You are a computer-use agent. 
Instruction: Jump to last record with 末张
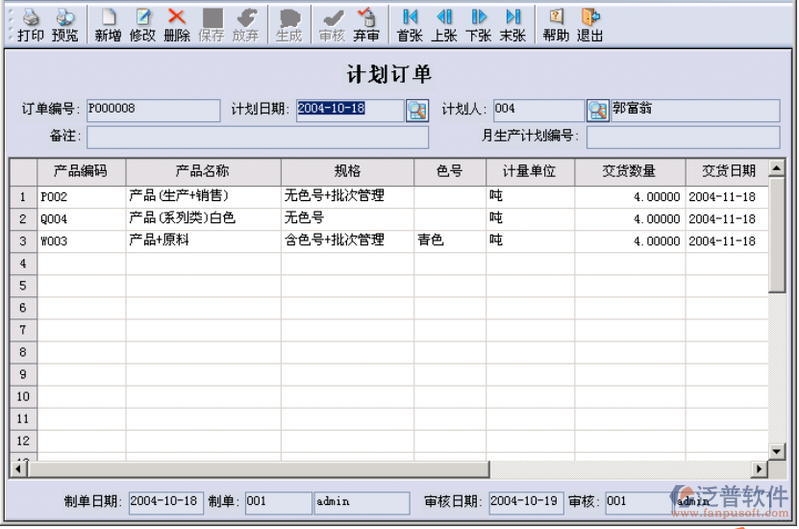tap(513, 24)
